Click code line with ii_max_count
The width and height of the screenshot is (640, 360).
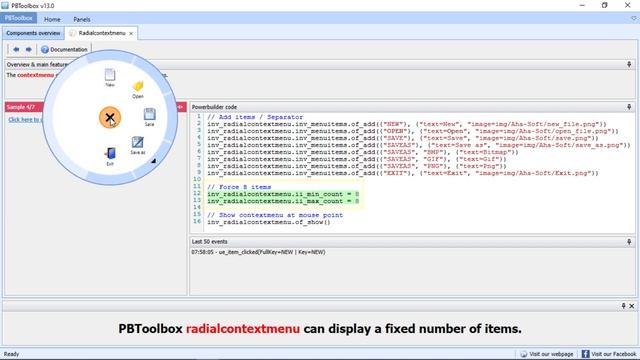click(283, 201)
